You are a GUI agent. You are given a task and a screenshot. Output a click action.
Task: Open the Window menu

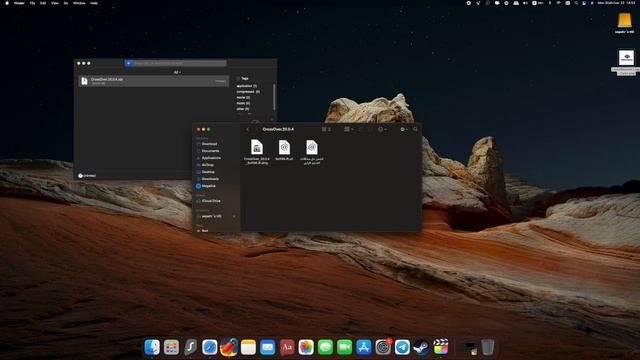(x=79, y=3)
